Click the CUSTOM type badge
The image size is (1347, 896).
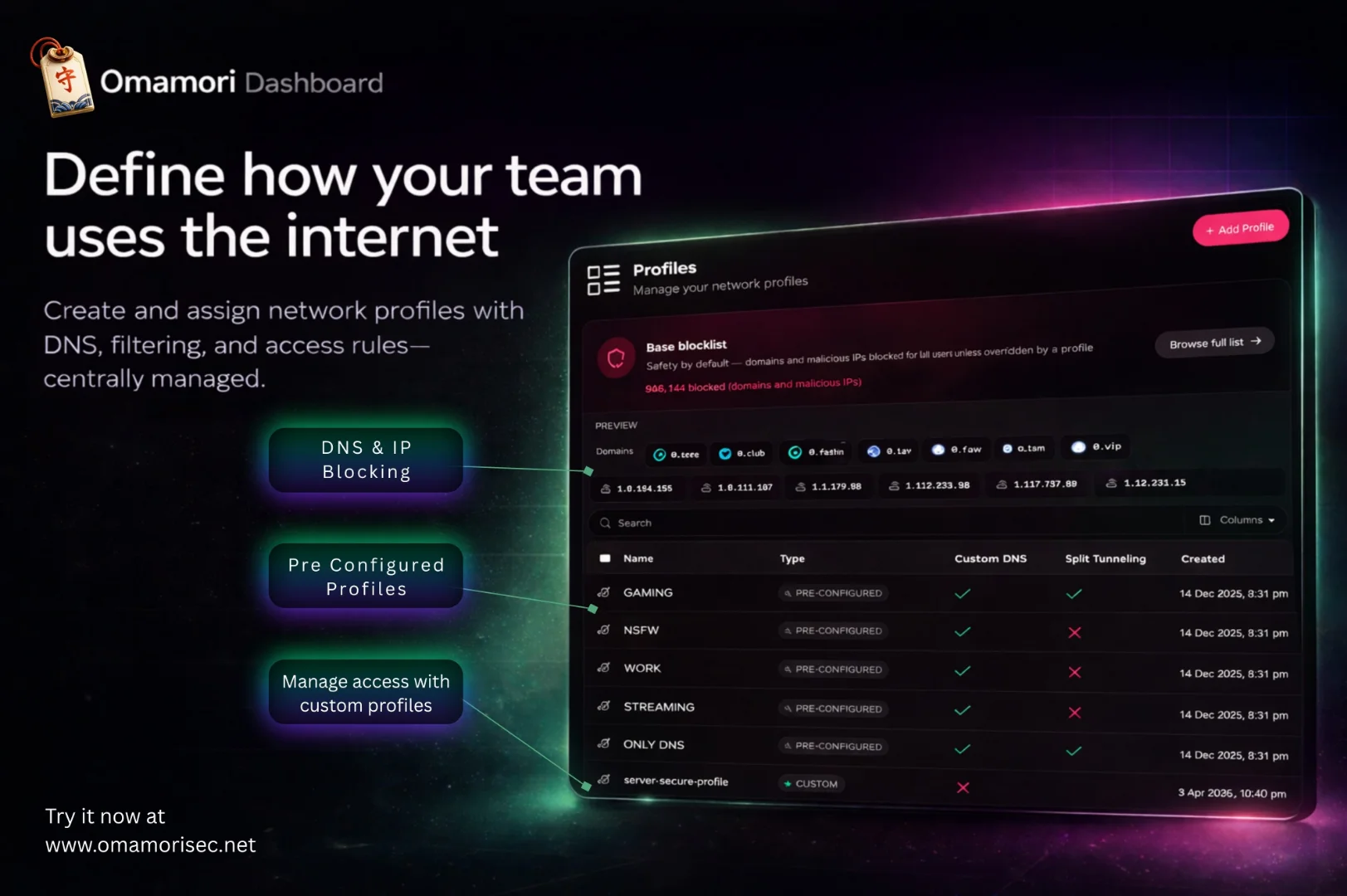(811, 783)
